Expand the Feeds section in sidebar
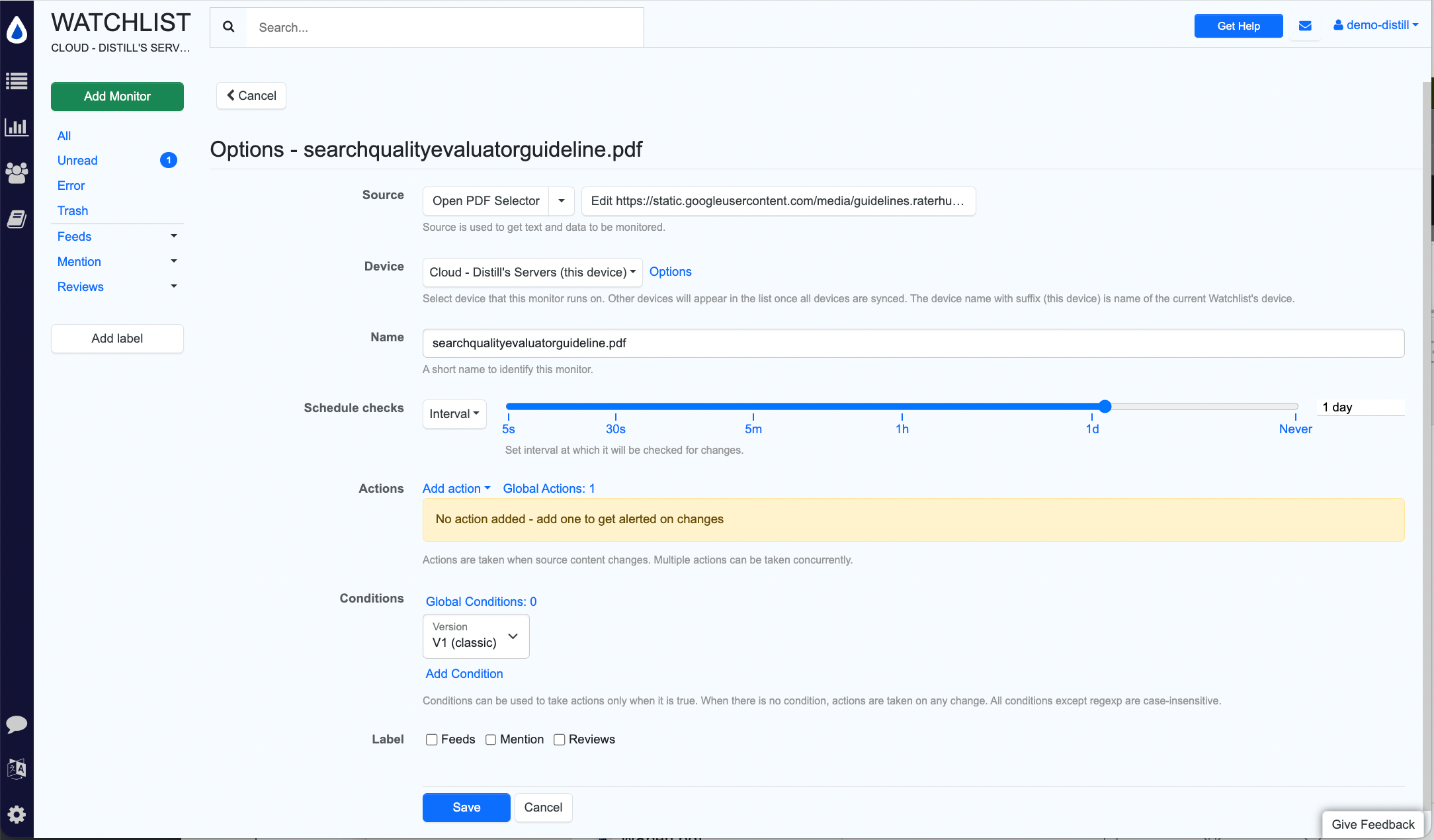 coord(173,235)
